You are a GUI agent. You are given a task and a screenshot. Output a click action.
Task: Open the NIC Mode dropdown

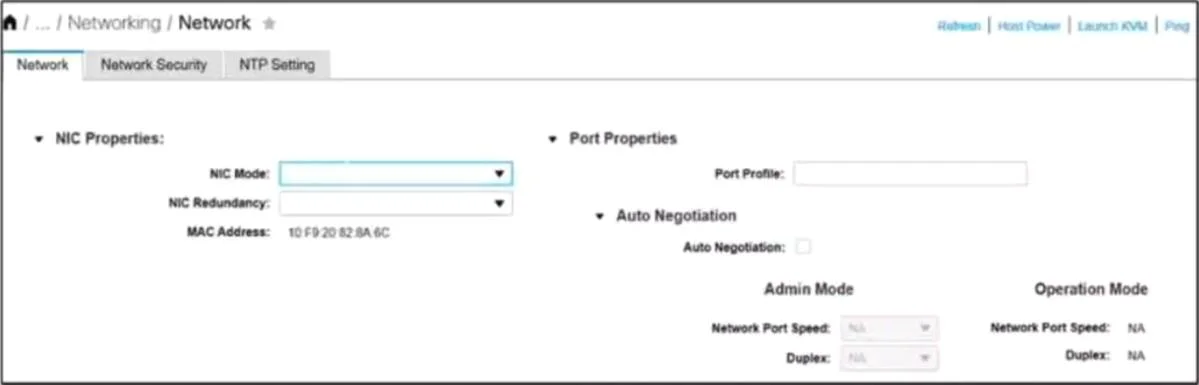click(396, 174)
